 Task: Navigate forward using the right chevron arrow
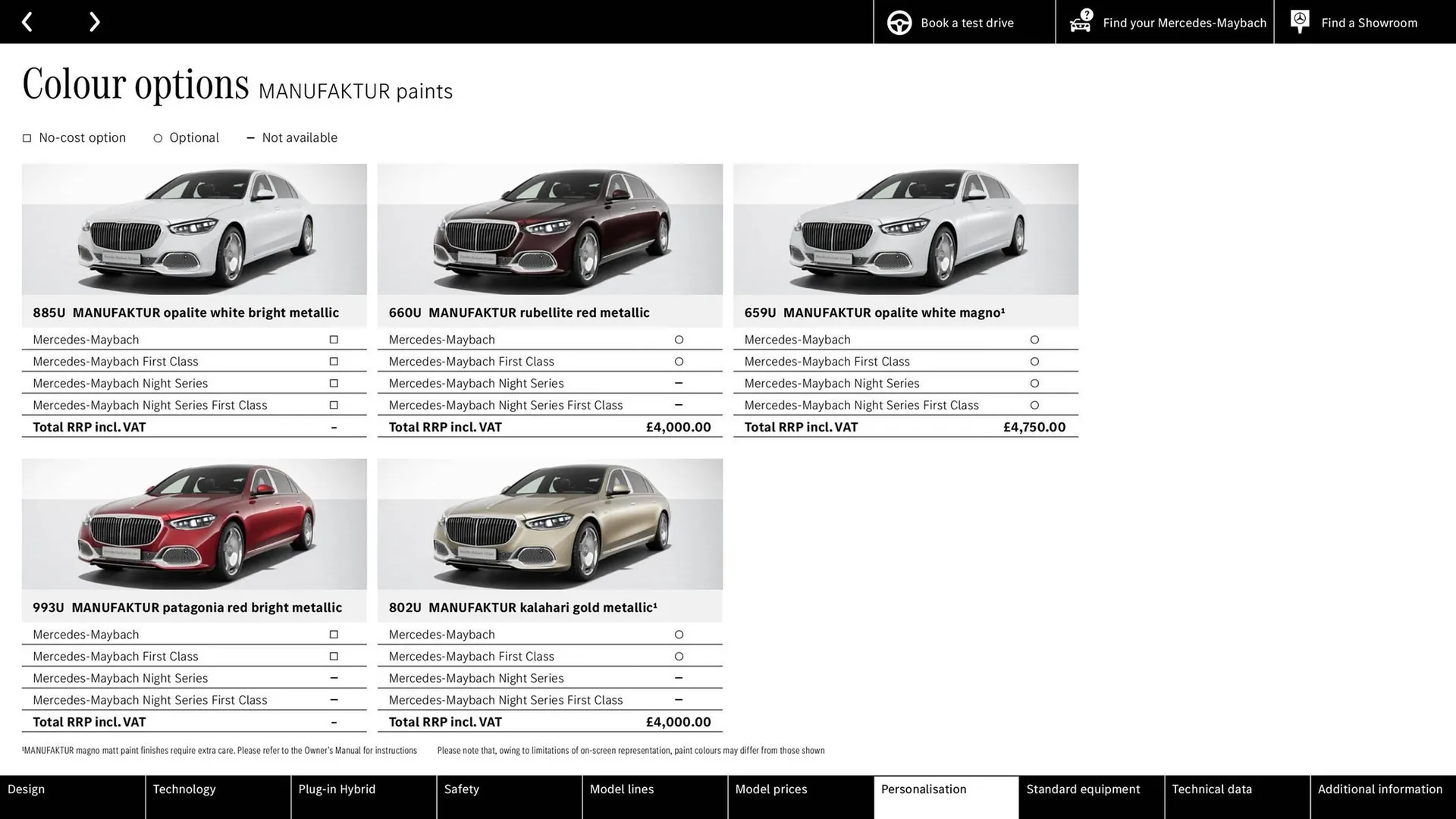coord(94,21)
